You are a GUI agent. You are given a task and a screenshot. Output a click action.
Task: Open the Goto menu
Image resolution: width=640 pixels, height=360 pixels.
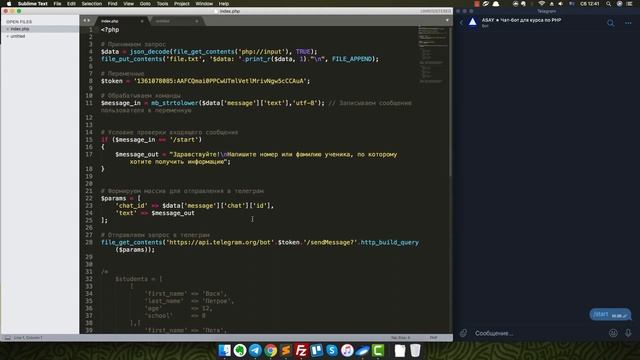coord(145,4)
